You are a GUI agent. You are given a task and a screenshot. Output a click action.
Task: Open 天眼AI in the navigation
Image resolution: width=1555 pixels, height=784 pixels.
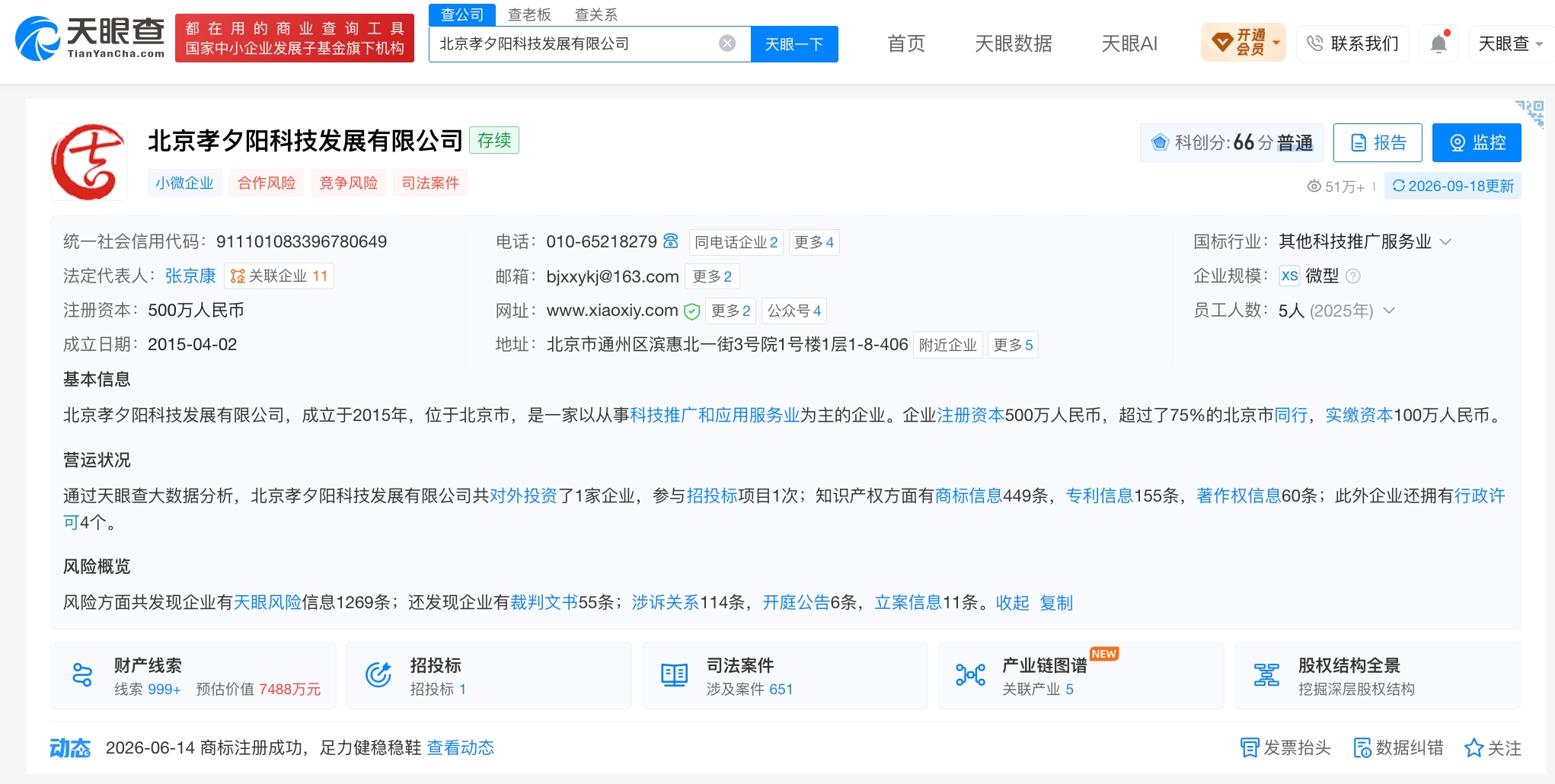pos(1129,43)
